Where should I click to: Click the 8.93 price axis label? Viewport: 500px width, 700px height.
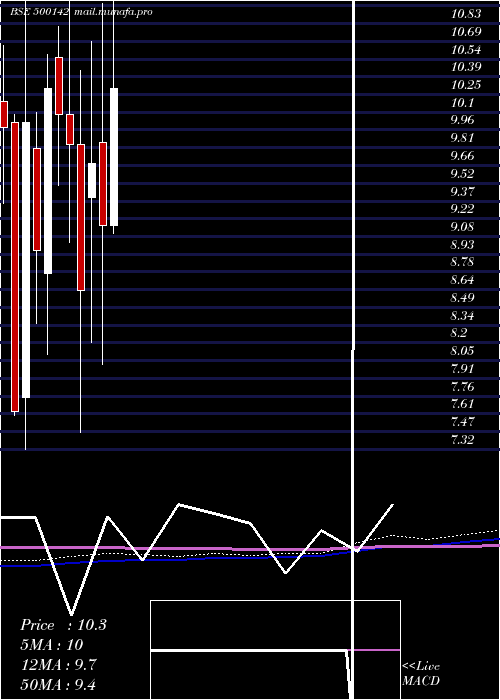tap(462, 245)
